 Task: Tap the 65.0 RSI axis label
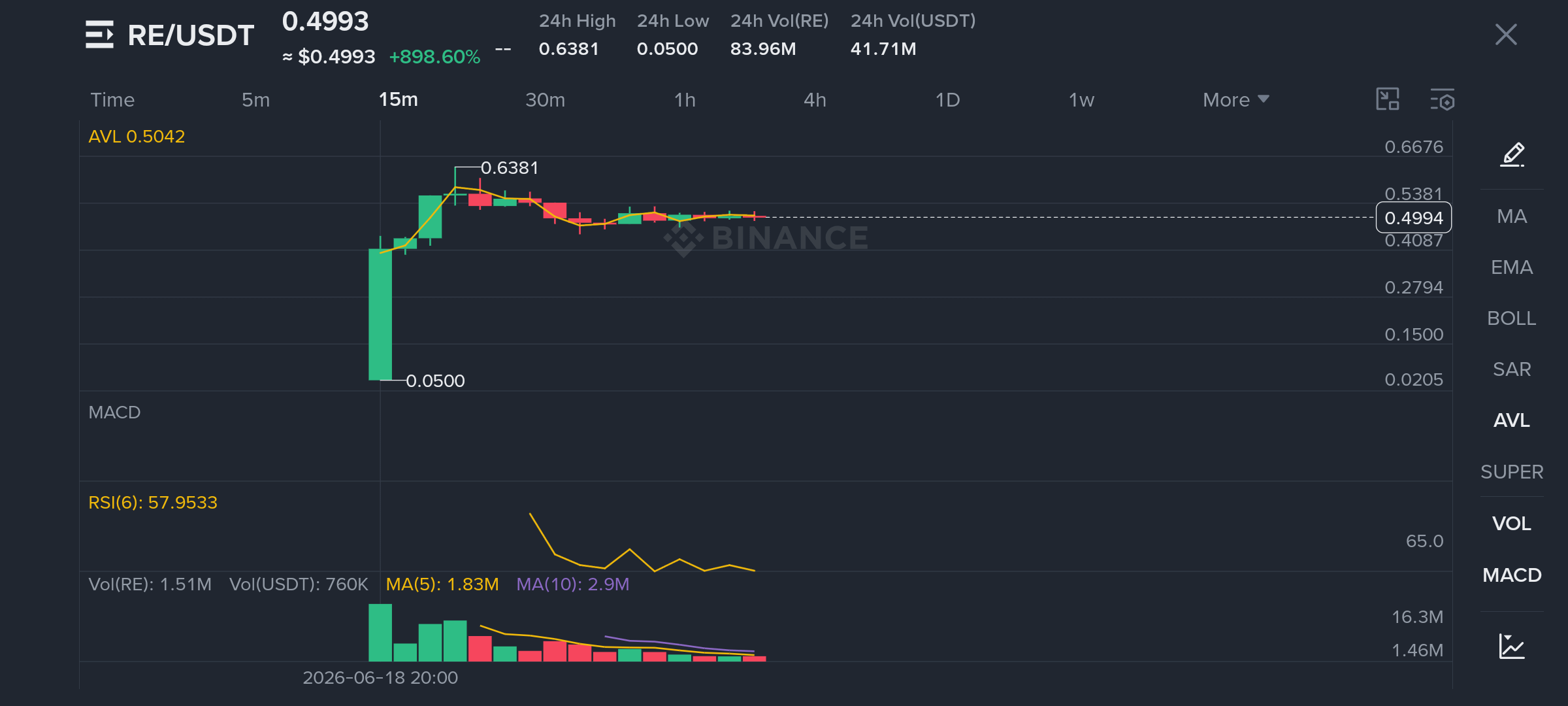tap(1424, 541)
